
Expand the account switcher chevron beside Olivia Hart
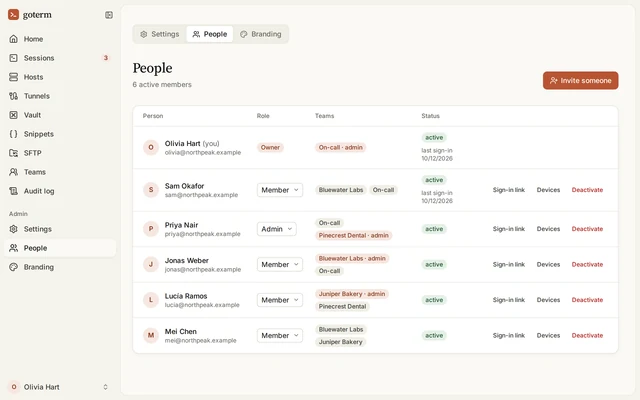pos(105,387)
